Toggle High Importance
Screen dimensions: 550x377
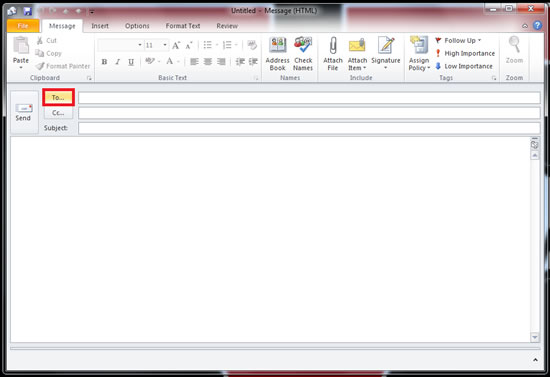pyautogui.click(x=465, y=53)
